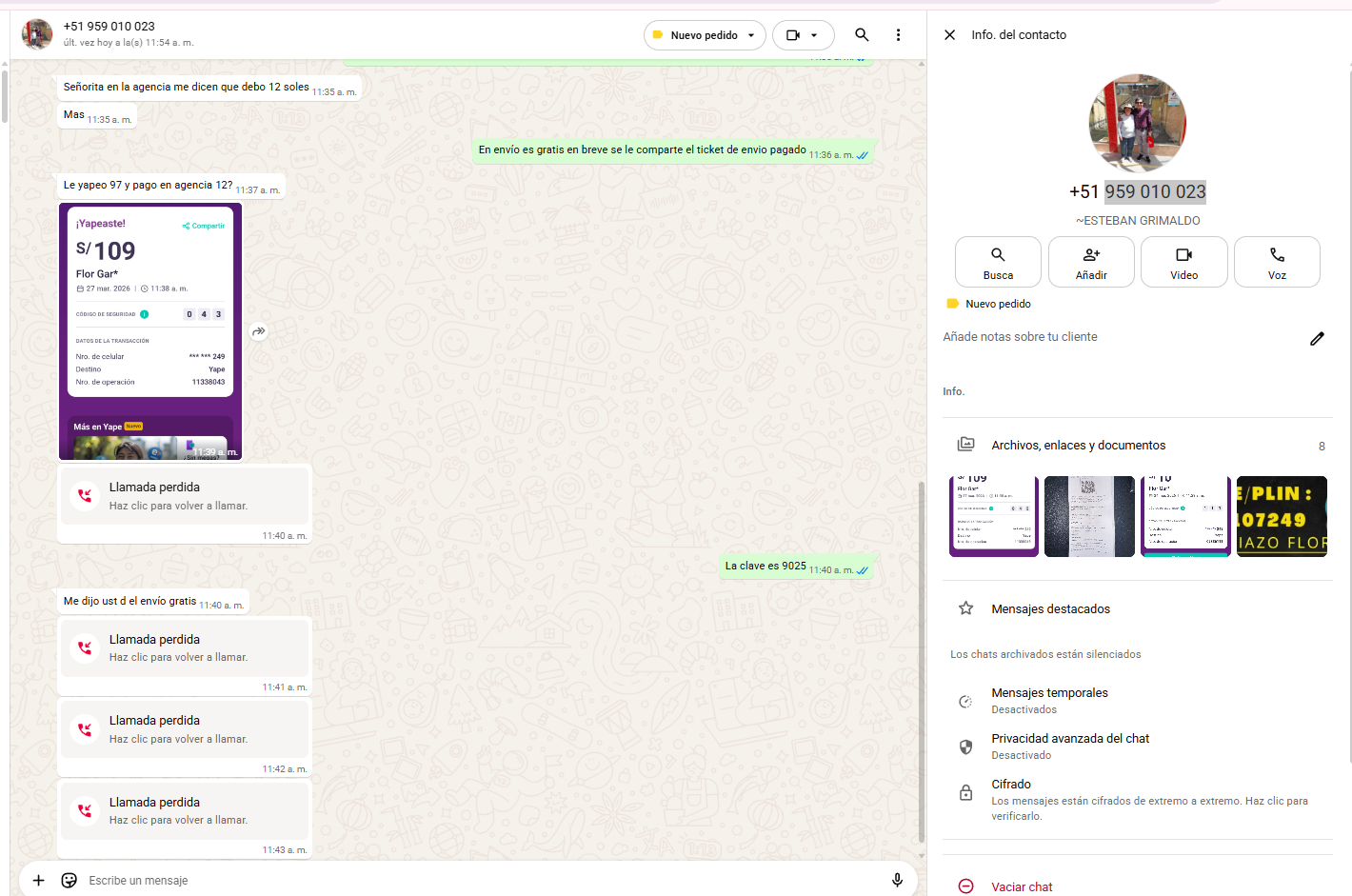Expand the video call dropdown arrow
Screen dimensions: 1352x896
(814, 35)
